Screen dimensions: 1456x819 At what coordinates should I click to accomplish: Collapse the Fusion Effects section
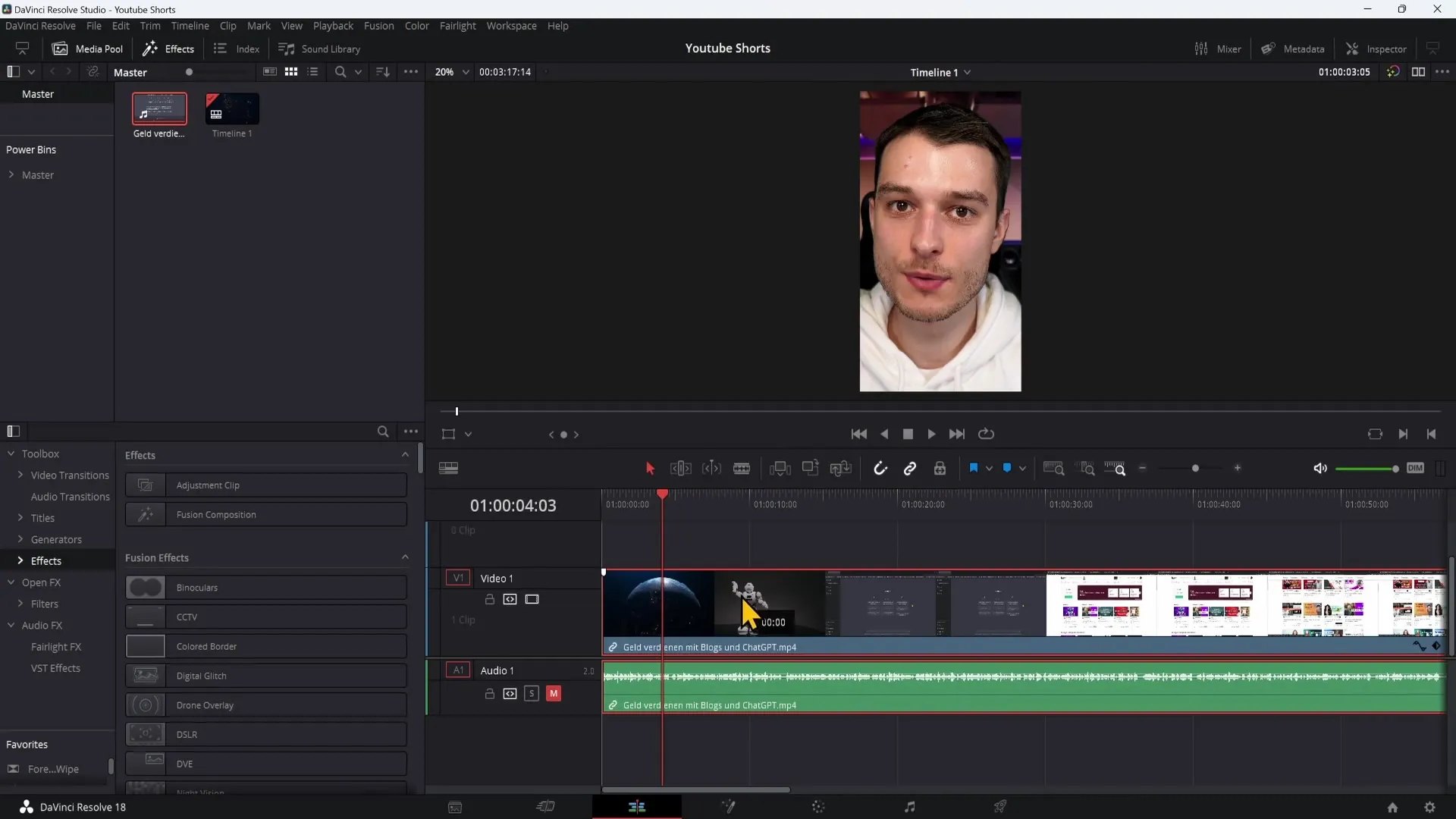[405, 557]
